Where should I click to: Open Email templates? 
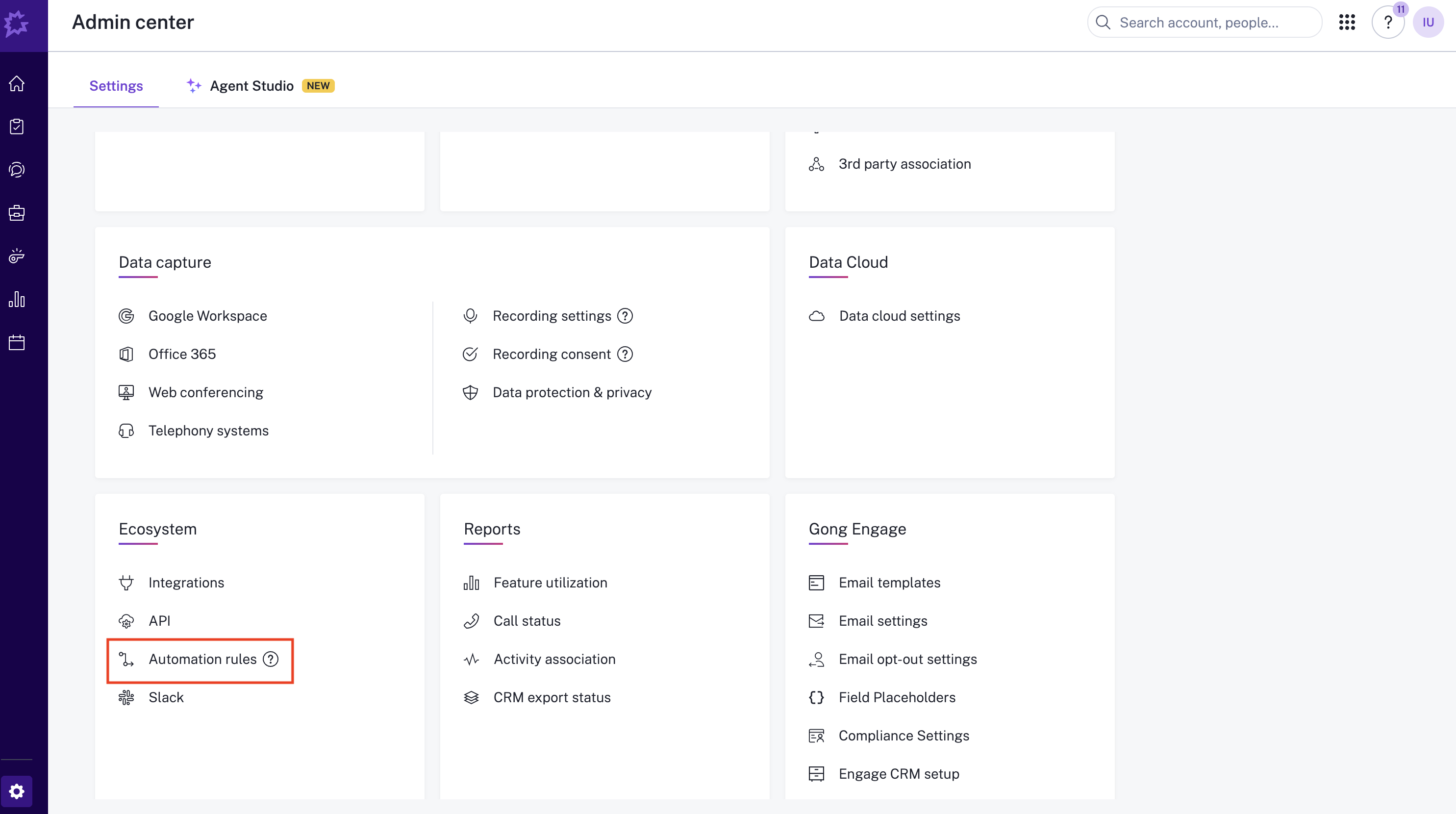[890, 583]
